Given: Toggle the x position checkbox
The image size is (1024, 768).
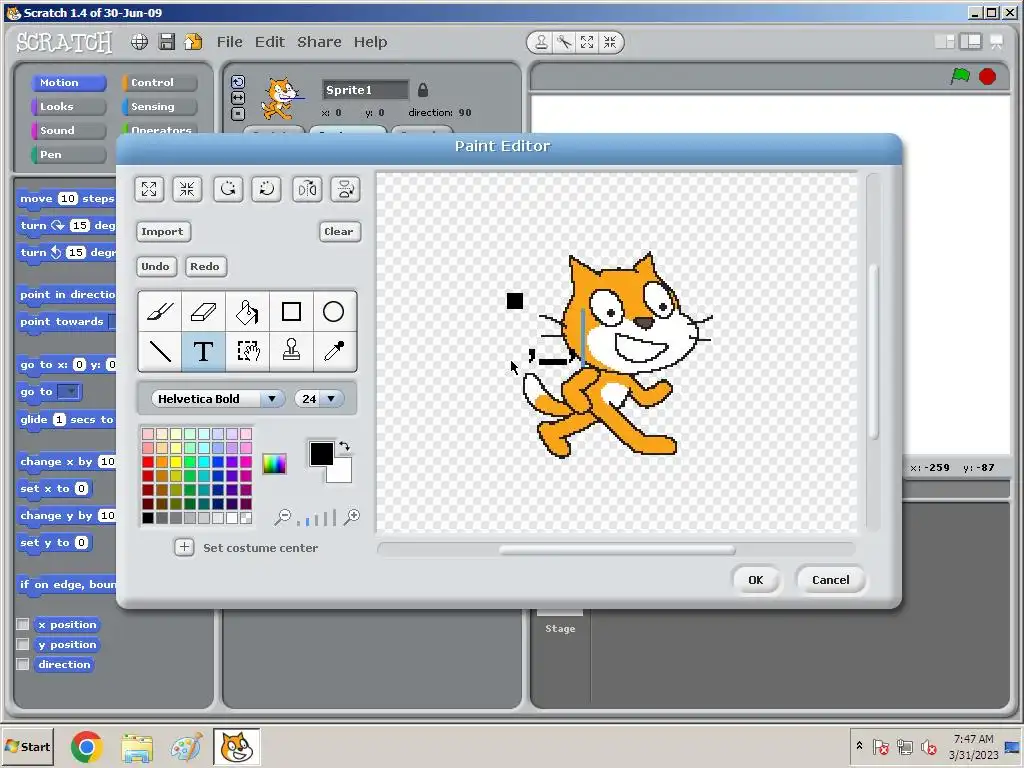Looking at the screenshot, I should (23, 624).
